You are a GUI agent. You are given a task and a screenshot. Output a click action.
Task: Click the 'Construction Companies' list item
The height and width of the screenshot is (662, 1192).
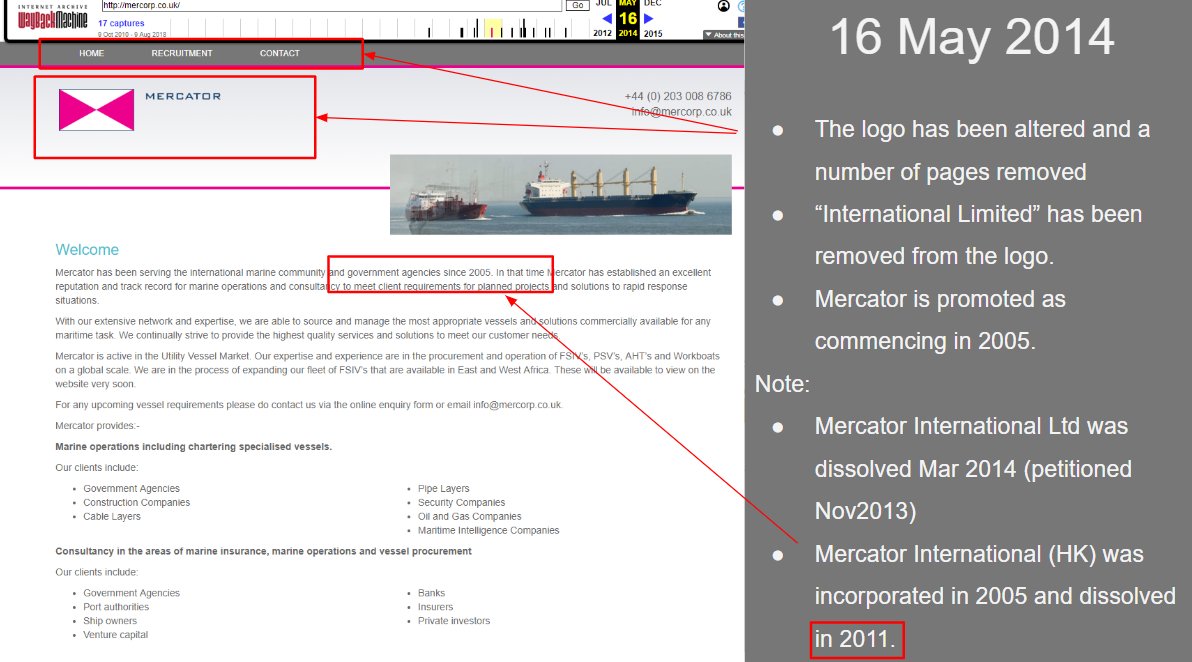point(137,502)
